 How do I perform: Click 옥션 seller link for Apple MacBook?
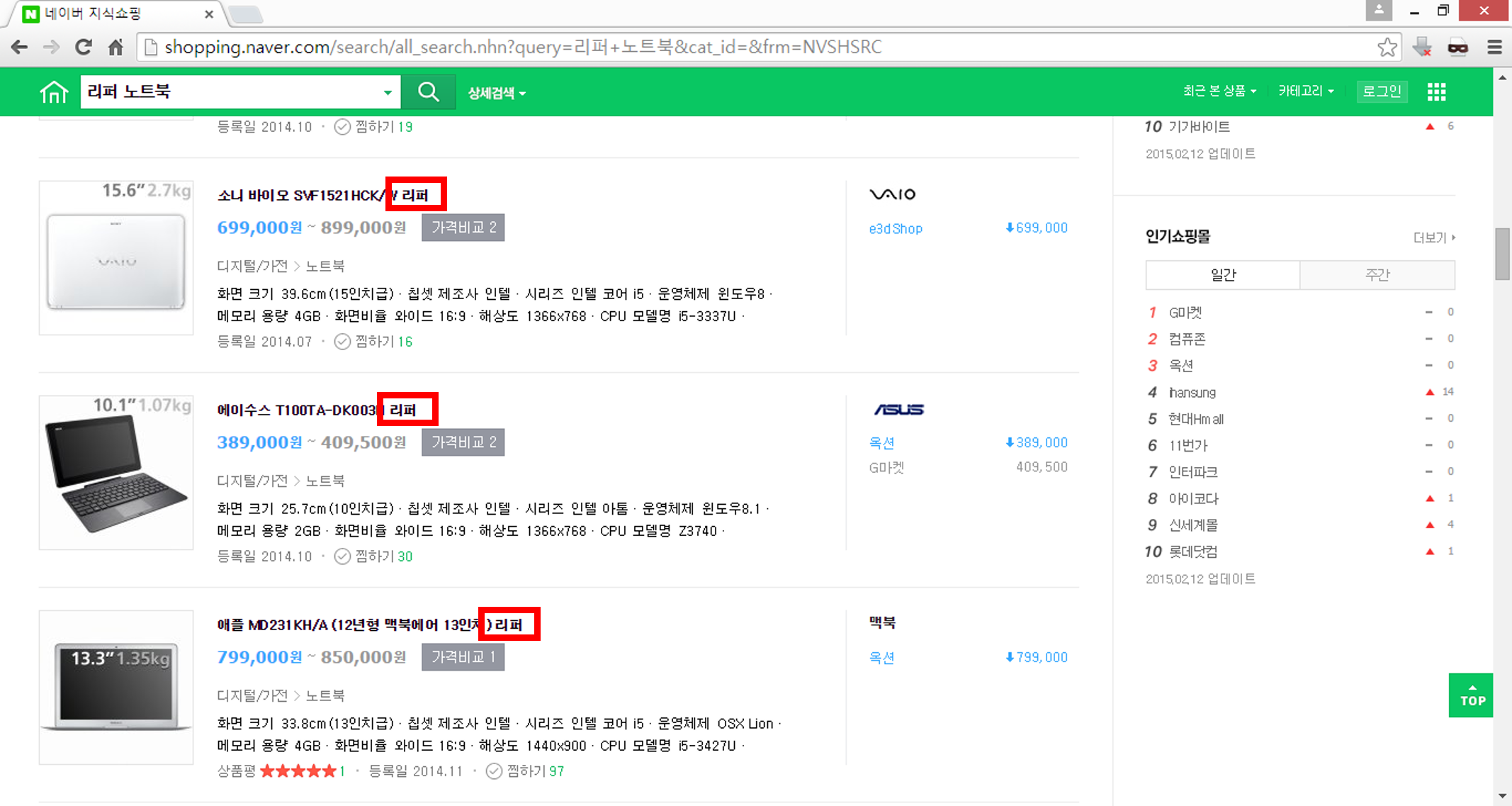(x=881, y=658)
